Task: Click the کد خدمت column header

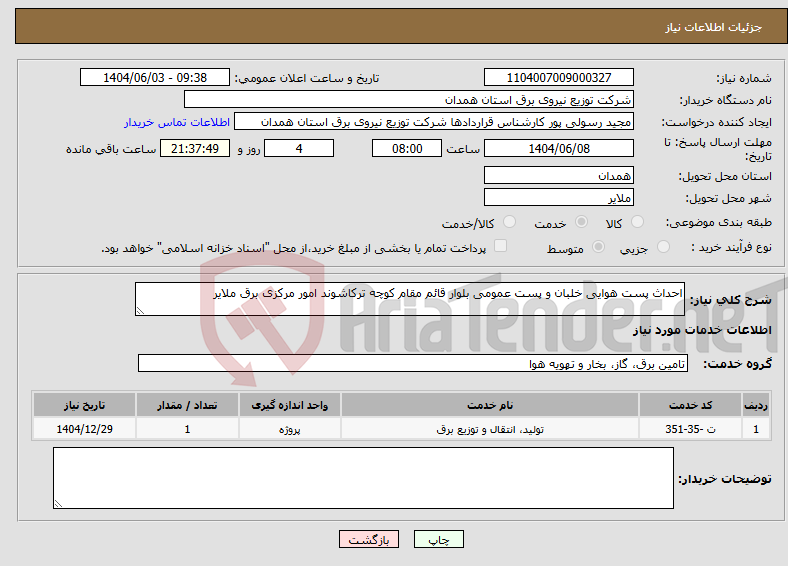Action: click(691, 405)
